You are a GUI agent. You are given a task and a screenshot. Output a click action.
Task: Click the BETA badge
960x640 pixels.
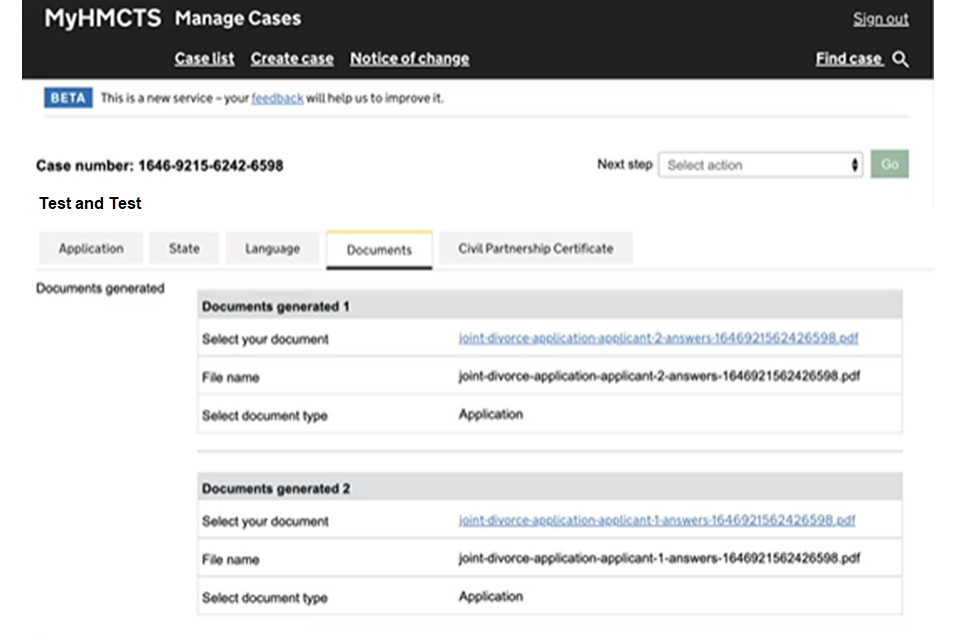pos(68,98)
